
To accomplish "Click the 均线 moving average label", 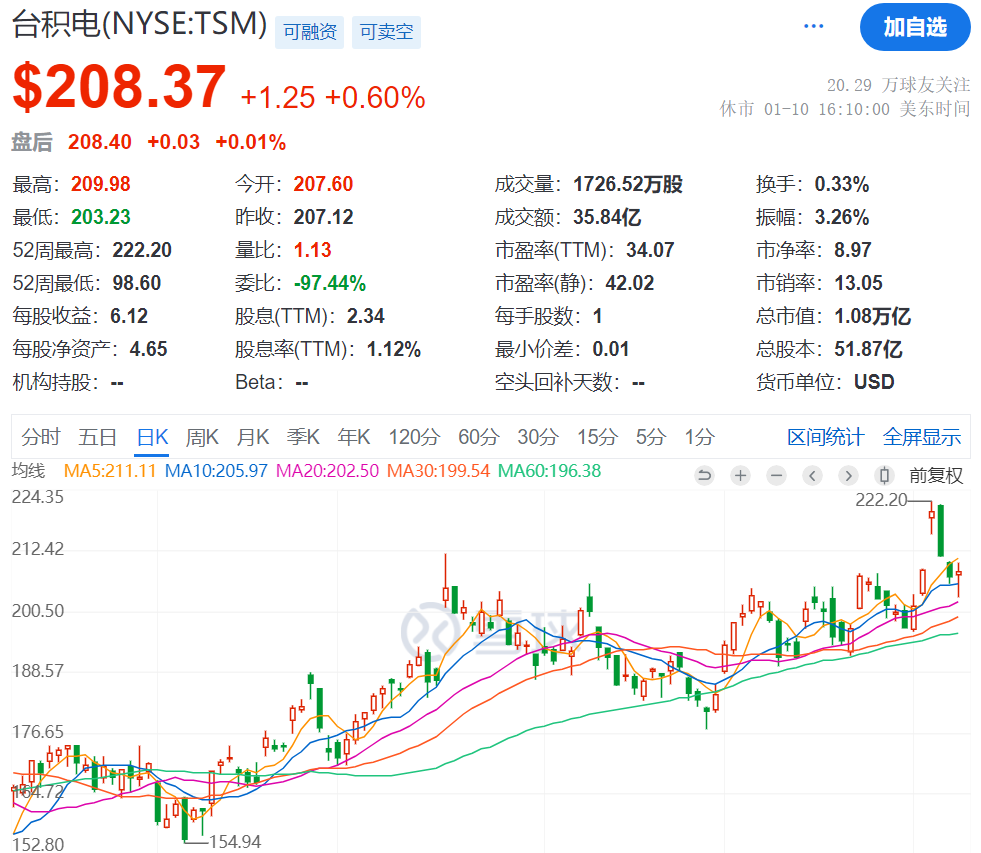I will click(x=29, y=471).
